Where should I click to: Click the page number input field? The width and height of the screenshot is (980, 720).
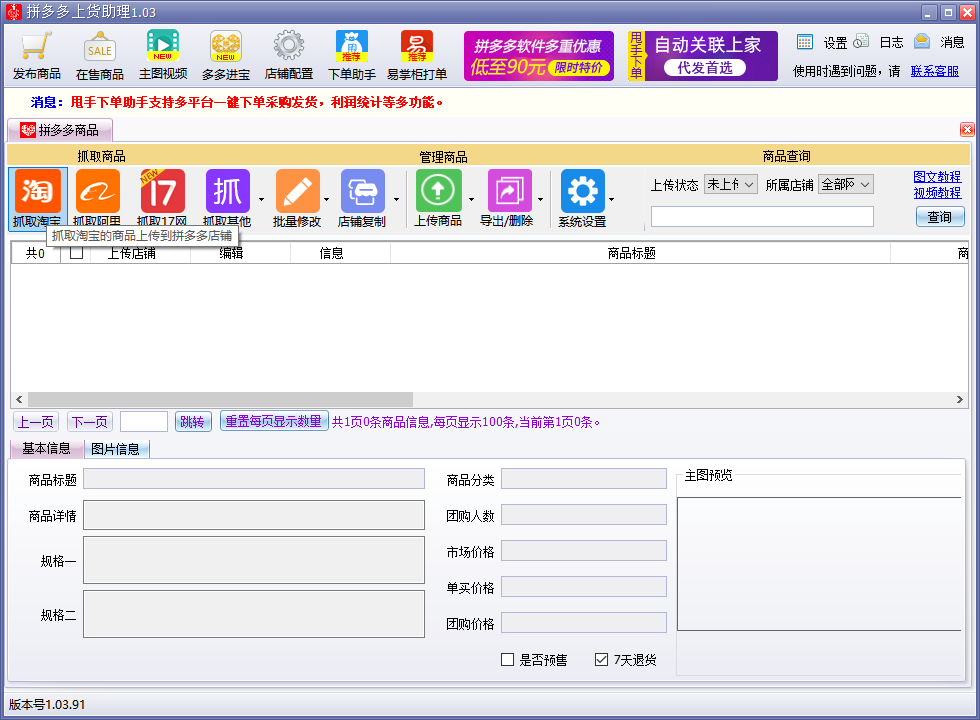coord(144,422)
